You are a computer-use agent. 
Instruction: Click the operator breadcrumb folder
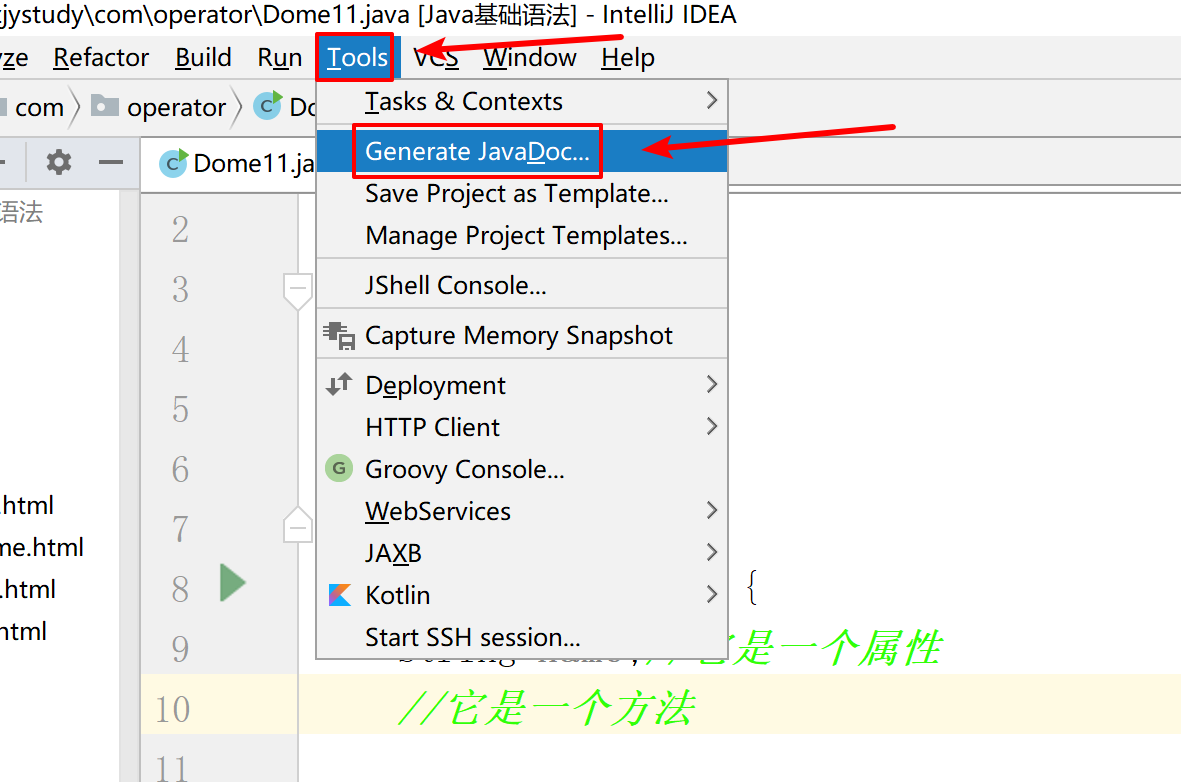coord(160,108)
